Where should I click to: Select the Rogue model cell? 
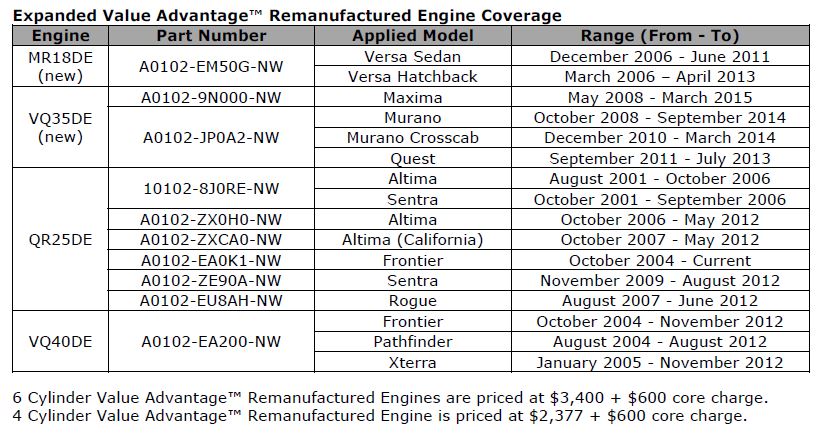[x=410, y=301]
